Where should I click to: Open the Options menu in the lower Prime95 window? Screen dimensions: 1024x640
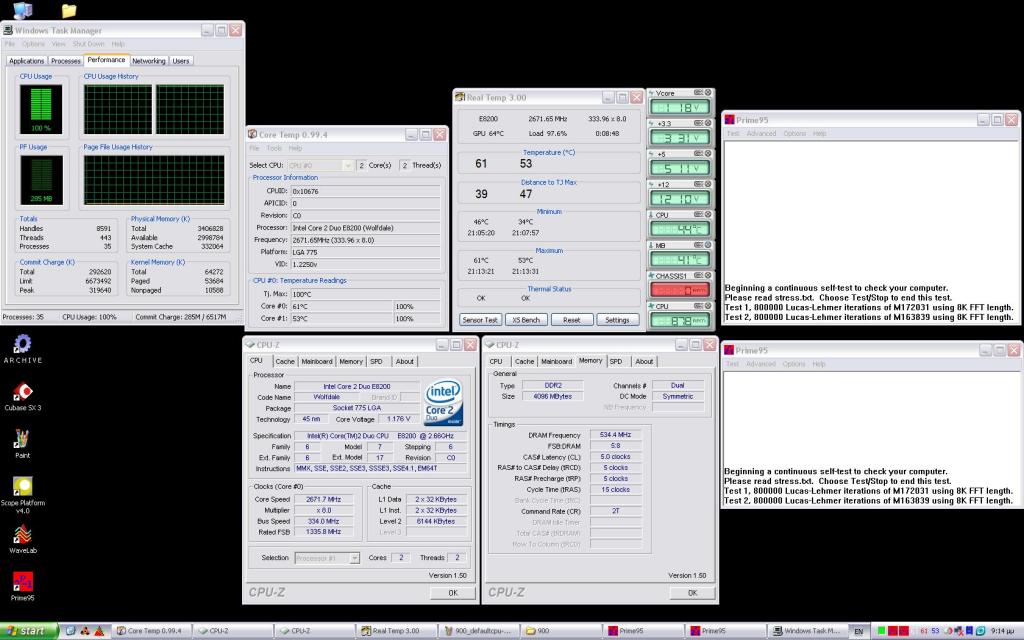[x=794, y=364]
